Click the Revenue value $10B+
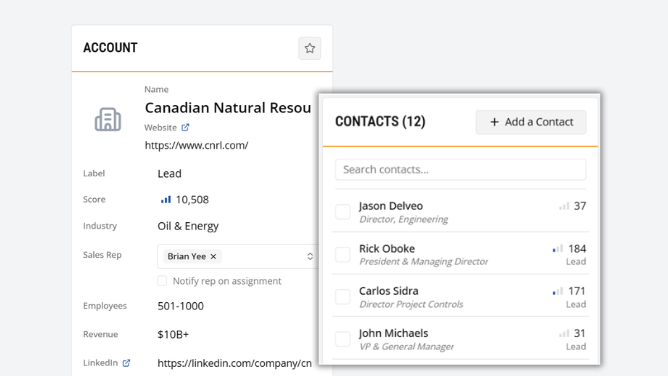Image resolution: width=668 pixels, height=376 pixels. click(x=173, y=335)
